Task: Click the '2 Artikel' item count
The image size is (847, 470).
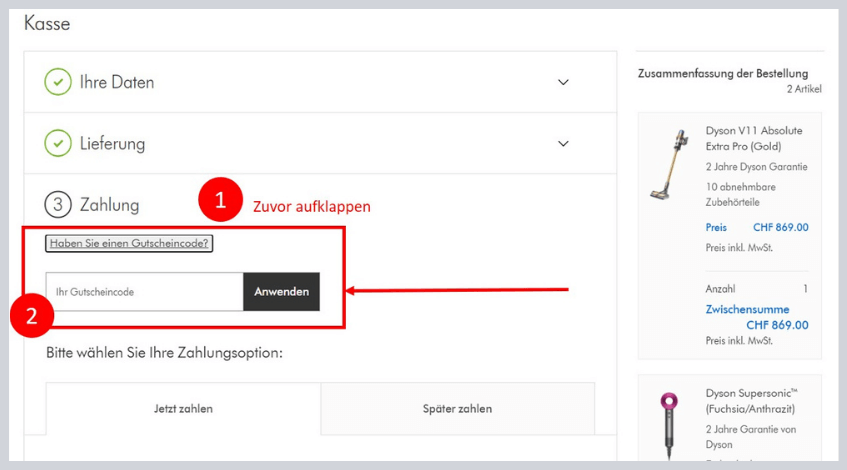Action: 804,89
